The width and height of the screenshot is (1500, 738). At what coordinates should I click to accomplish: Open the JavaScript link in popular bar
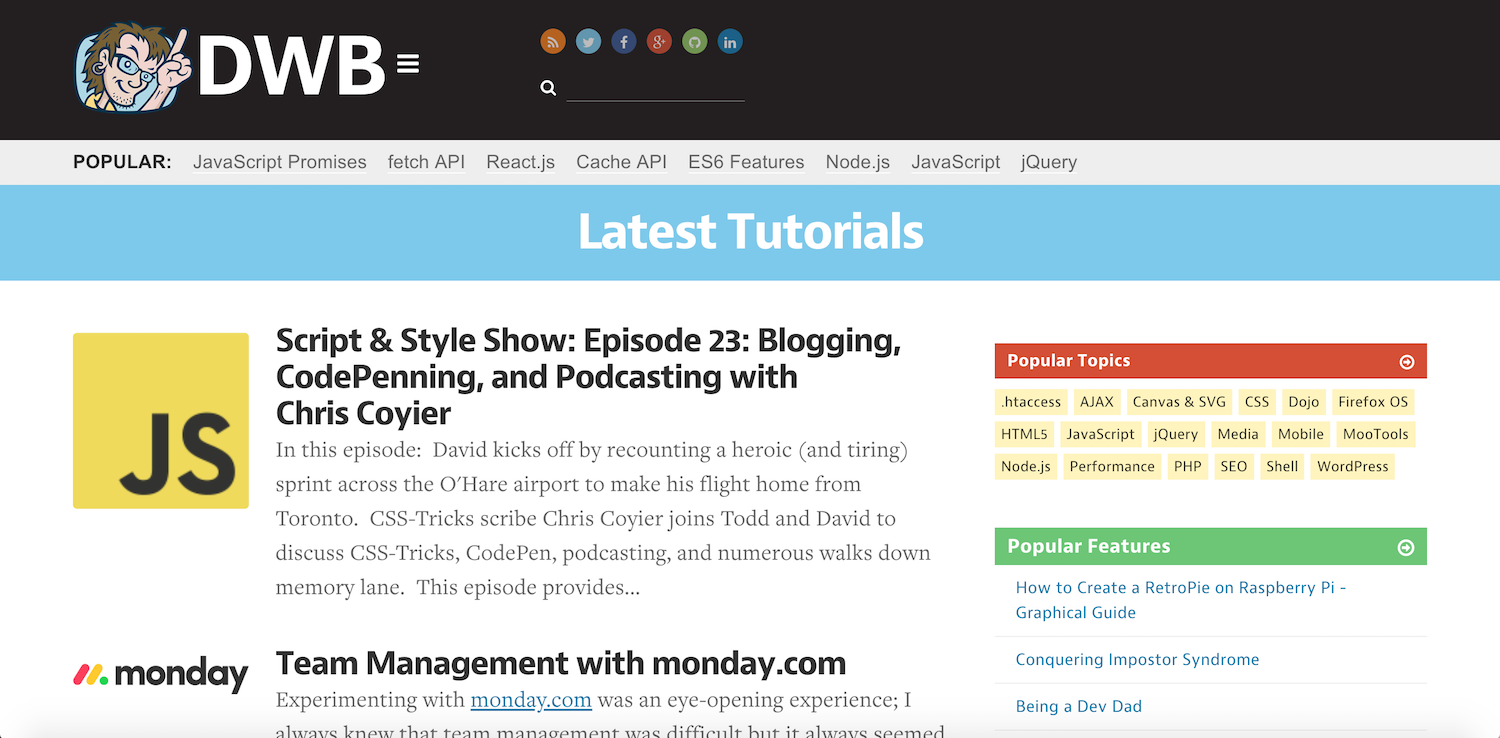[956, 162]
